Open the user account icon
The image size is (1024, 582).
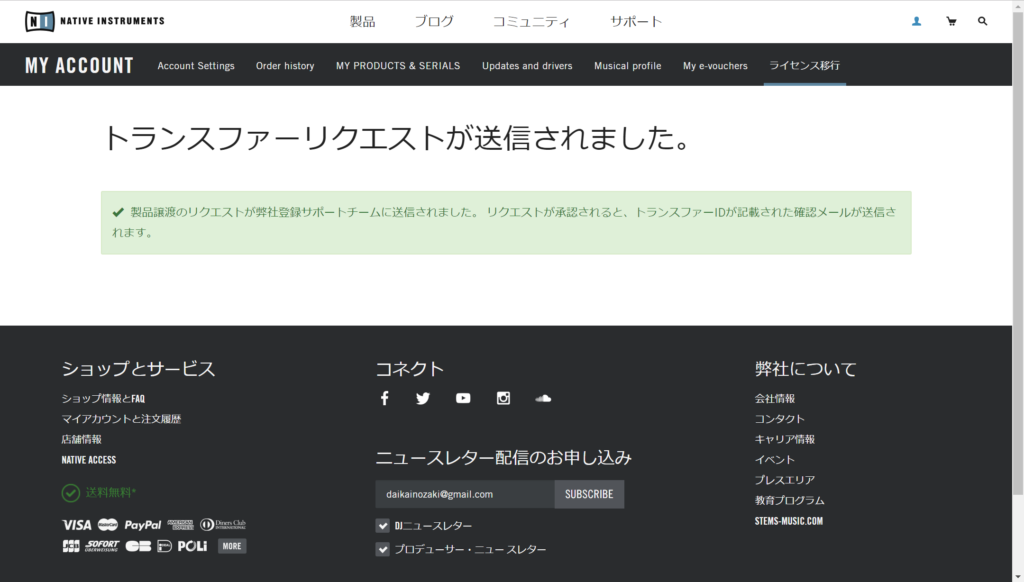(916, 21)
